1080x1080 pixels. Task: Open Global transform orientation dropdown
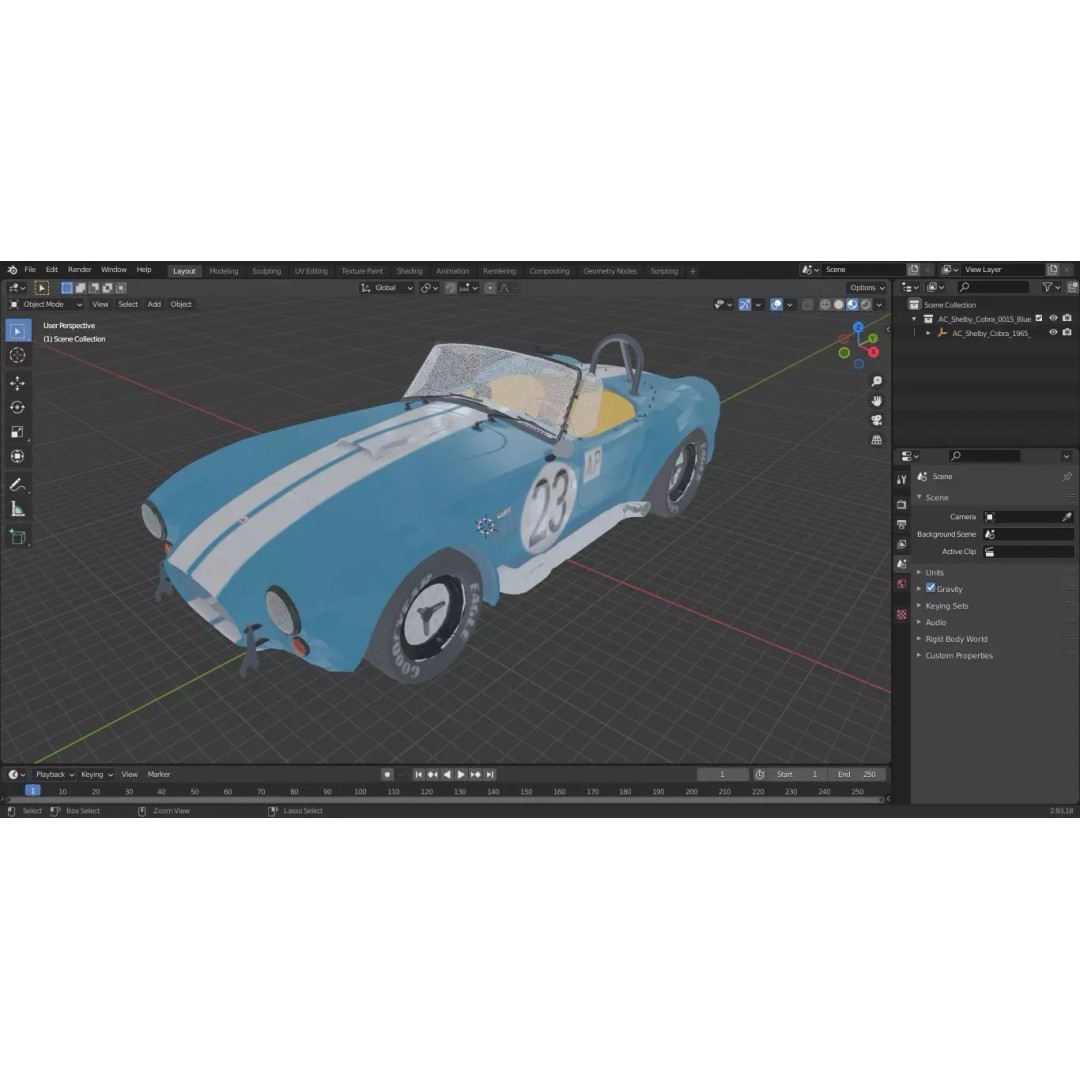coord(386,288)
